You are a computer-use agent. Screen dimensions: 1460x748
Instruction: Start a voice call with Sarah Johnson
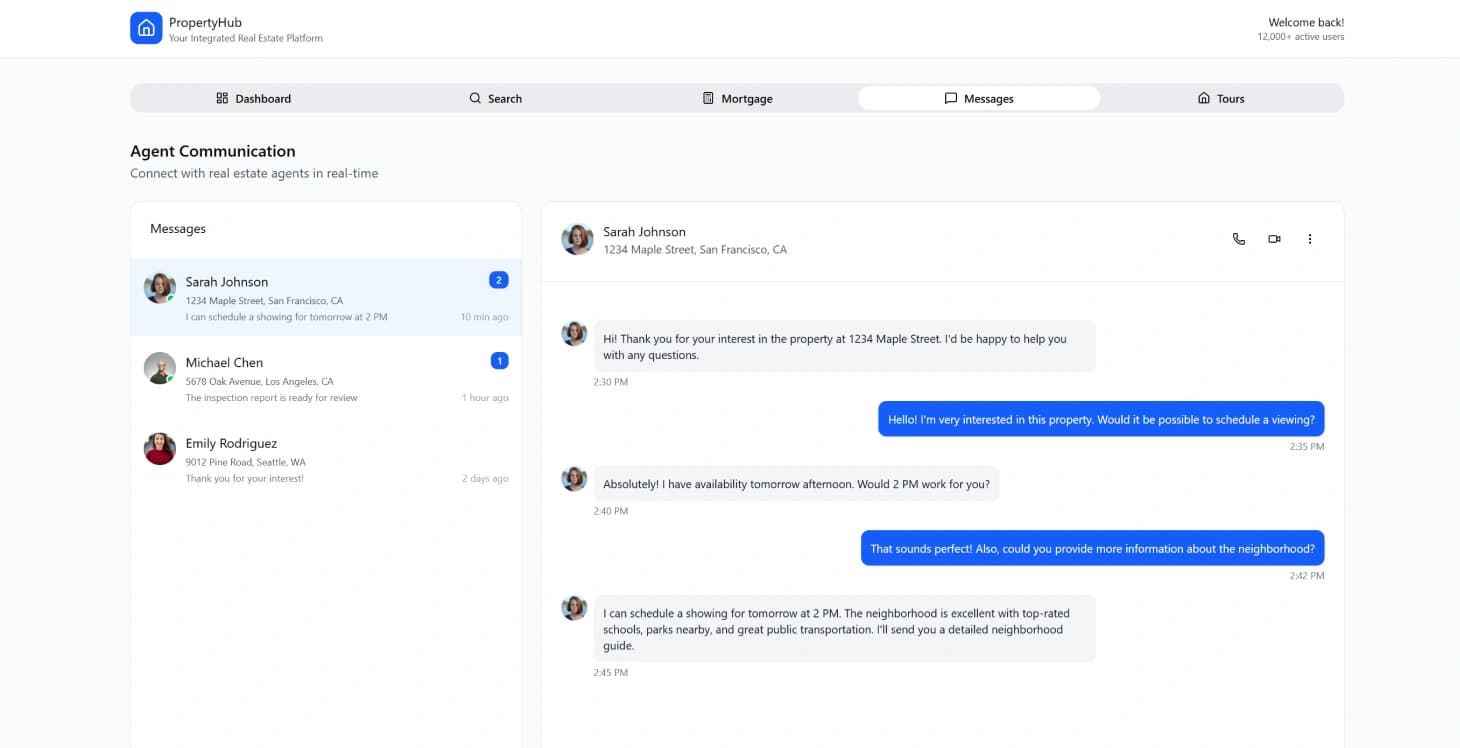coord(1238,239)
